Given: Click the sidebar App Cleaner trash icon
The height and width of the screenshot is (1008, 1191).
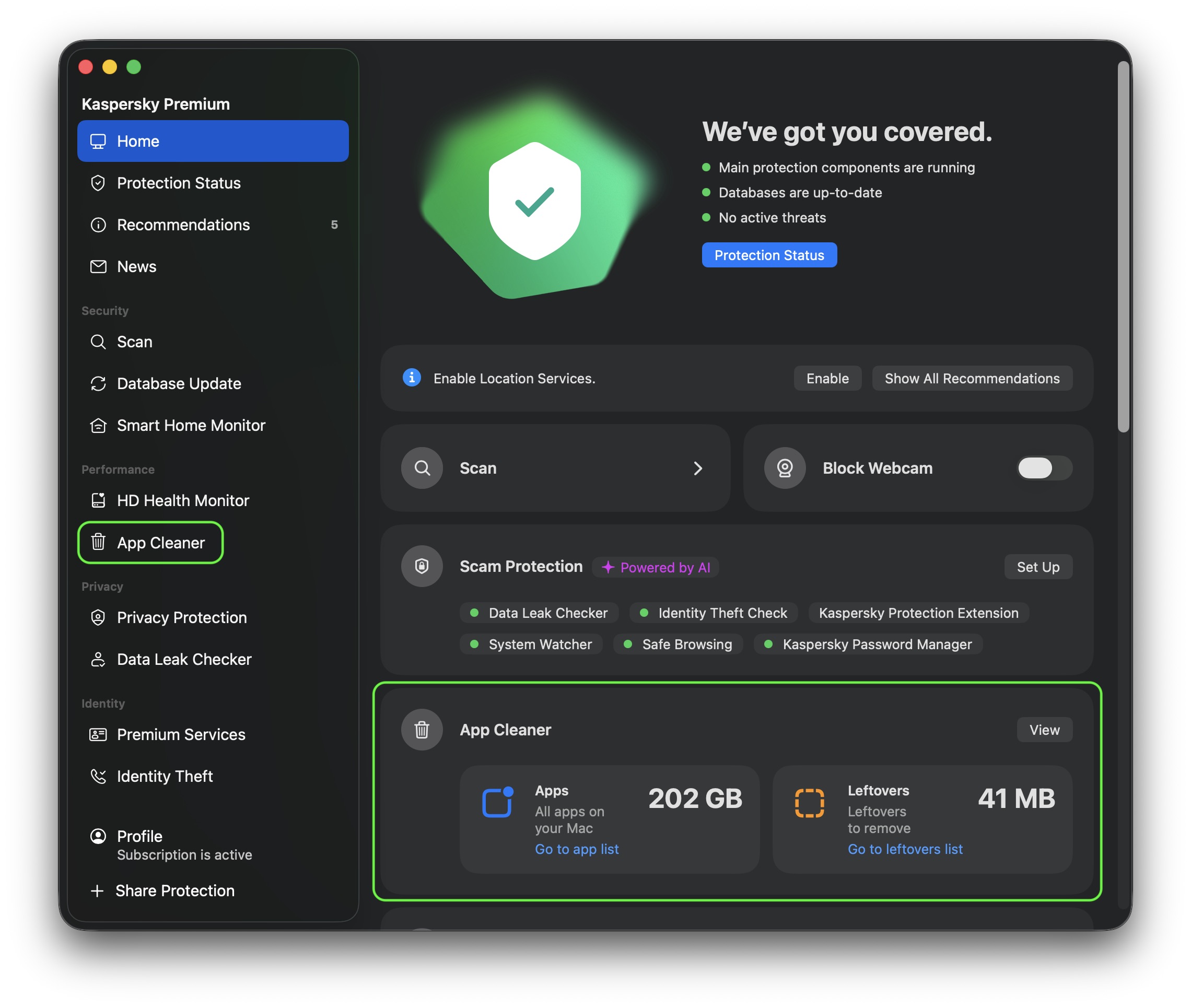Looking at the screenshot, I should click(x=98, y=542).
